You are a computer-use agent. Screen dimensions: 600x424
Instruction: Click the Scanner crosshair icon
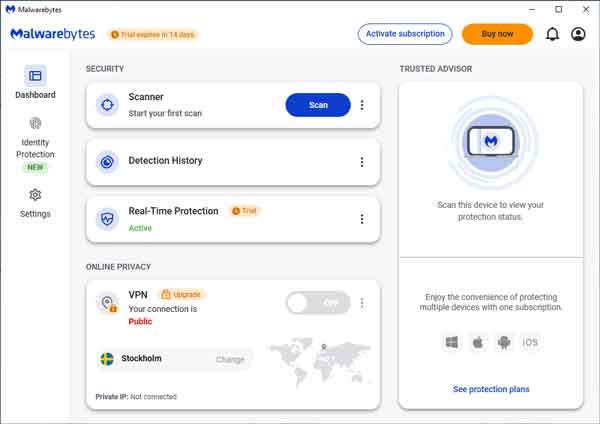tap(107, 104)
